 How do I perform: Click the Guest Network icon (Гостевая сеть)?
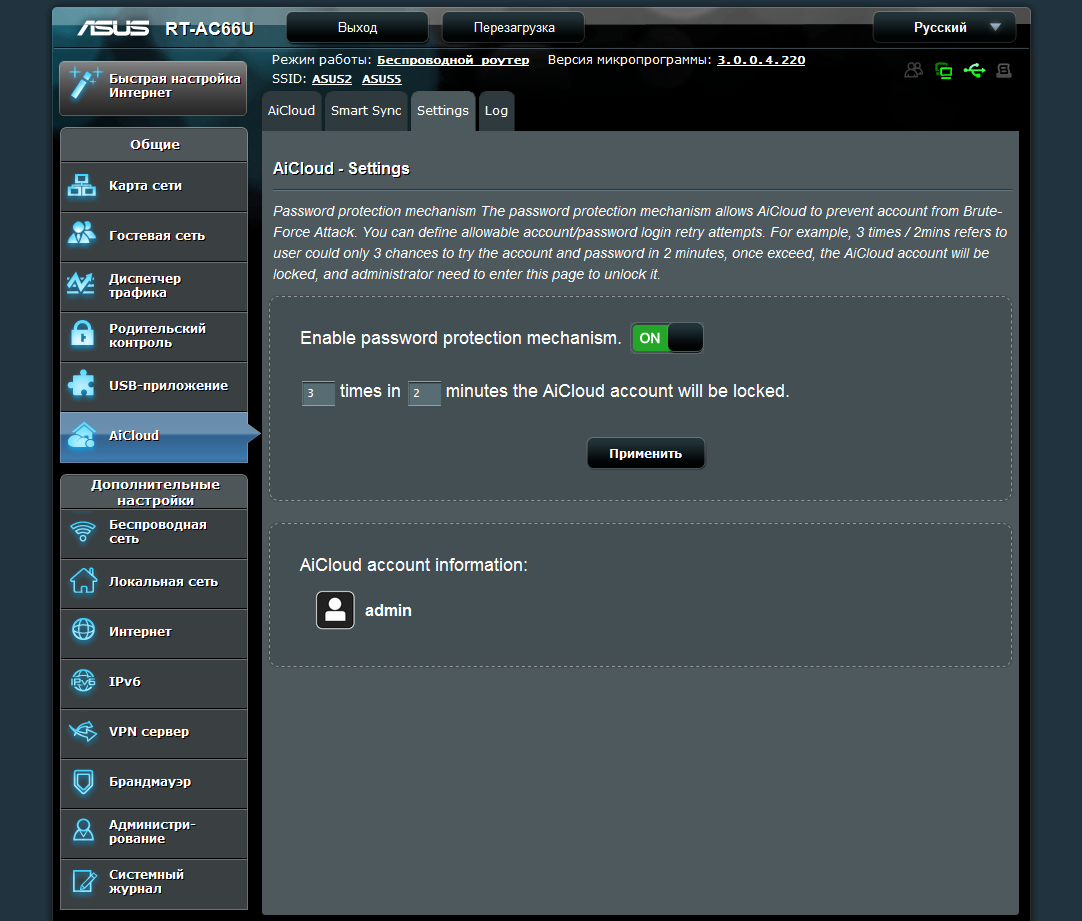click(82, 233)
